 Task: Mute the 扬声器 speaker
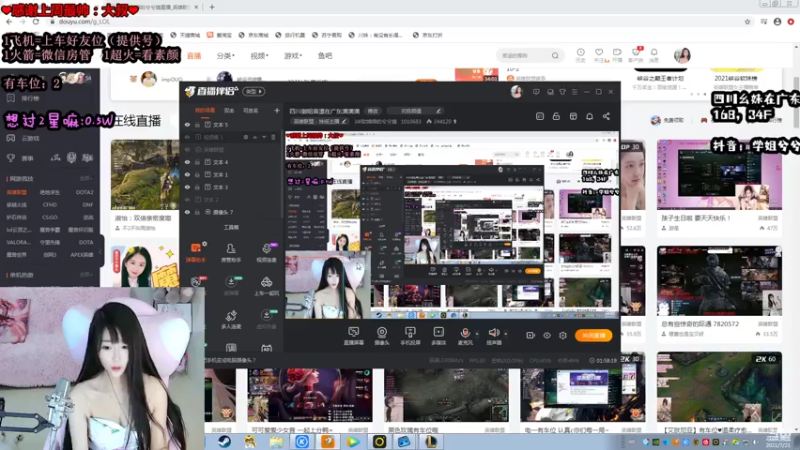pos(493,336)
